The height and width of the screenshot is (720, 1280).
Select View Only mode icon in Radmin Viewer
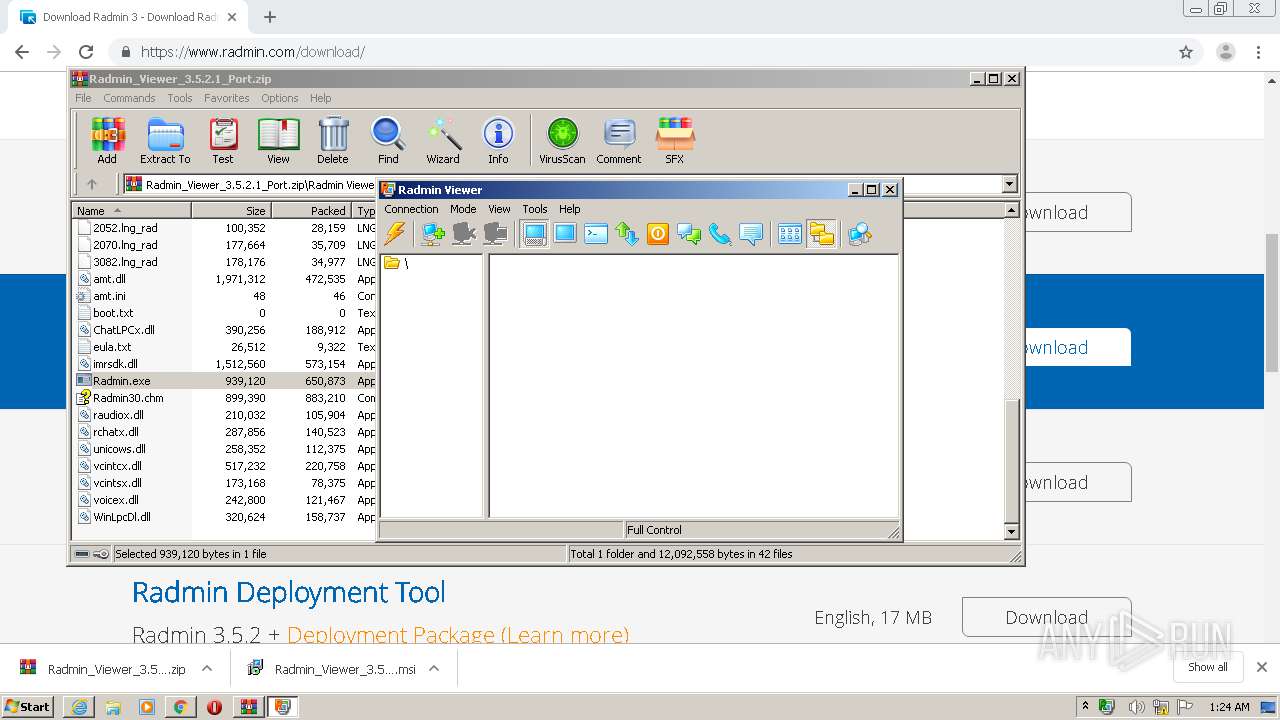click(565, 234)
